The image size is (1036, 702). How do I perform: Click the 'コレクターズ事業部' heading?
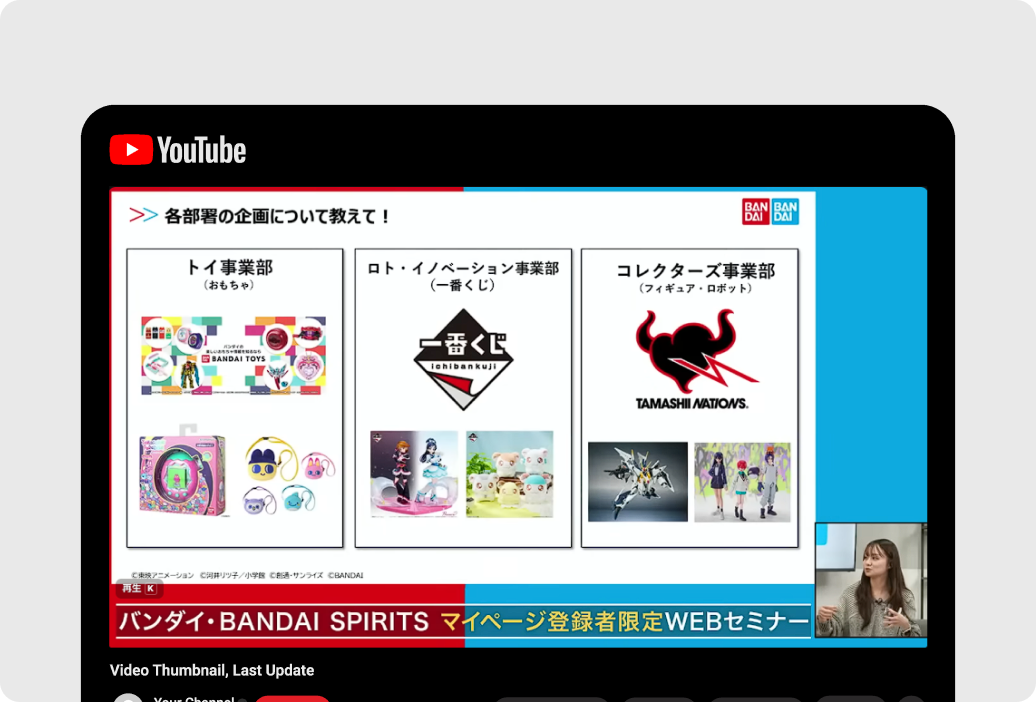[695, 270]
